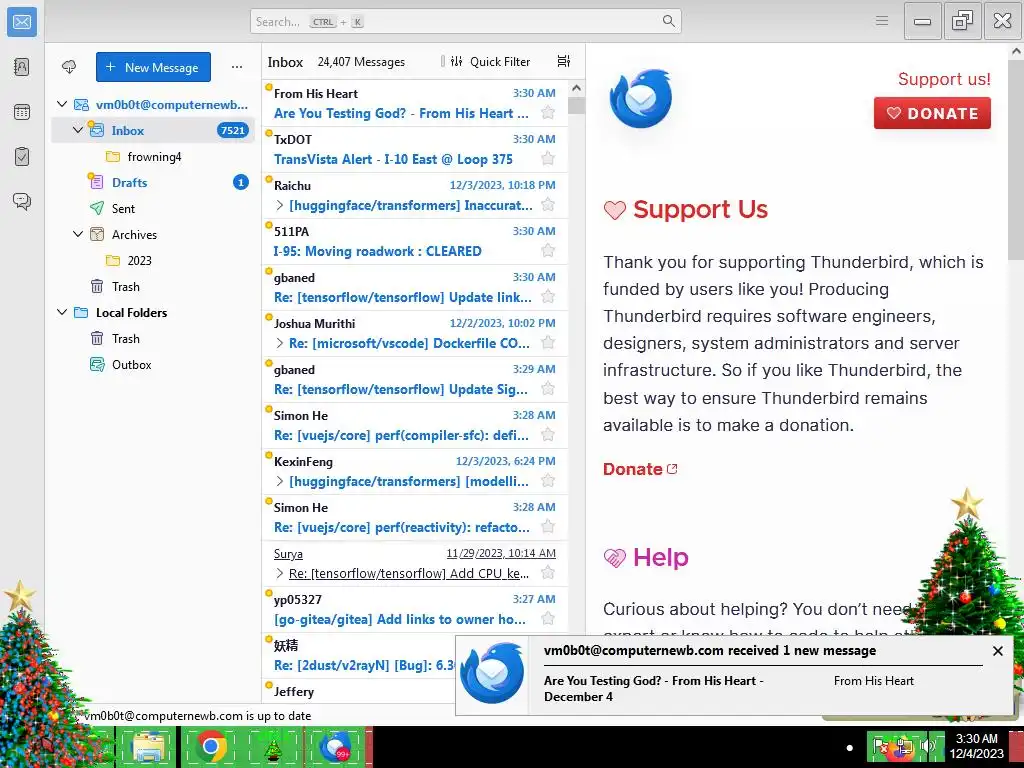Click the message list scrollbar thumb

576,105
